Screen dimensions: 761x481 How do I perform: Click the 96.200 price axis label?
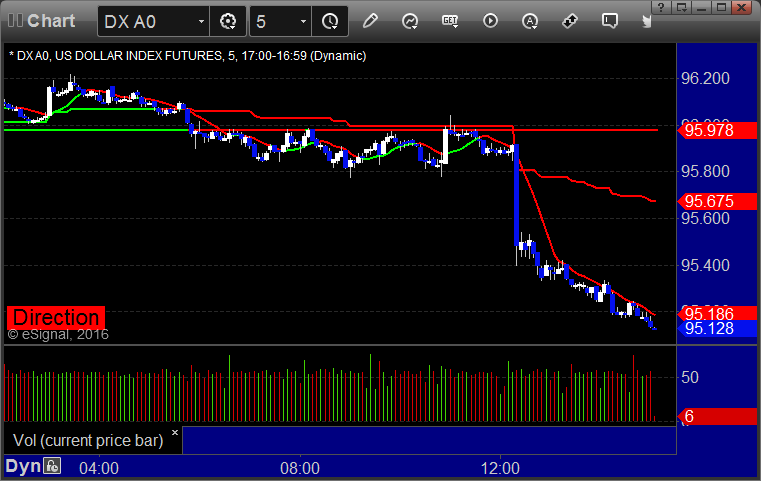(x=705, y=78)
